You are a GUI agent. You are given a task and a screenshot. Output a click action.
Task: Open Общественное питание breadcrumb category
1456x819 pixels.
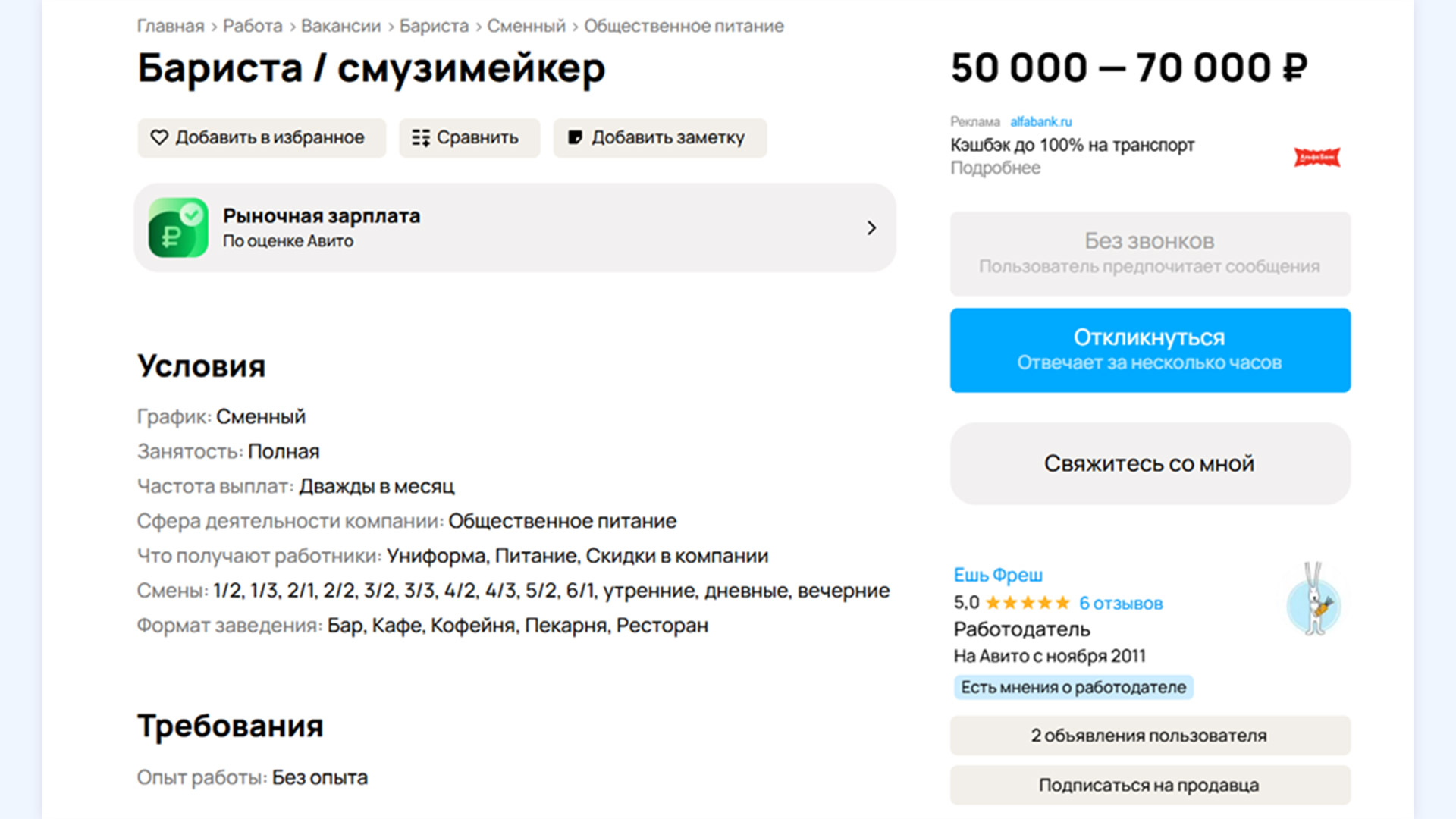tap(683, 26)
